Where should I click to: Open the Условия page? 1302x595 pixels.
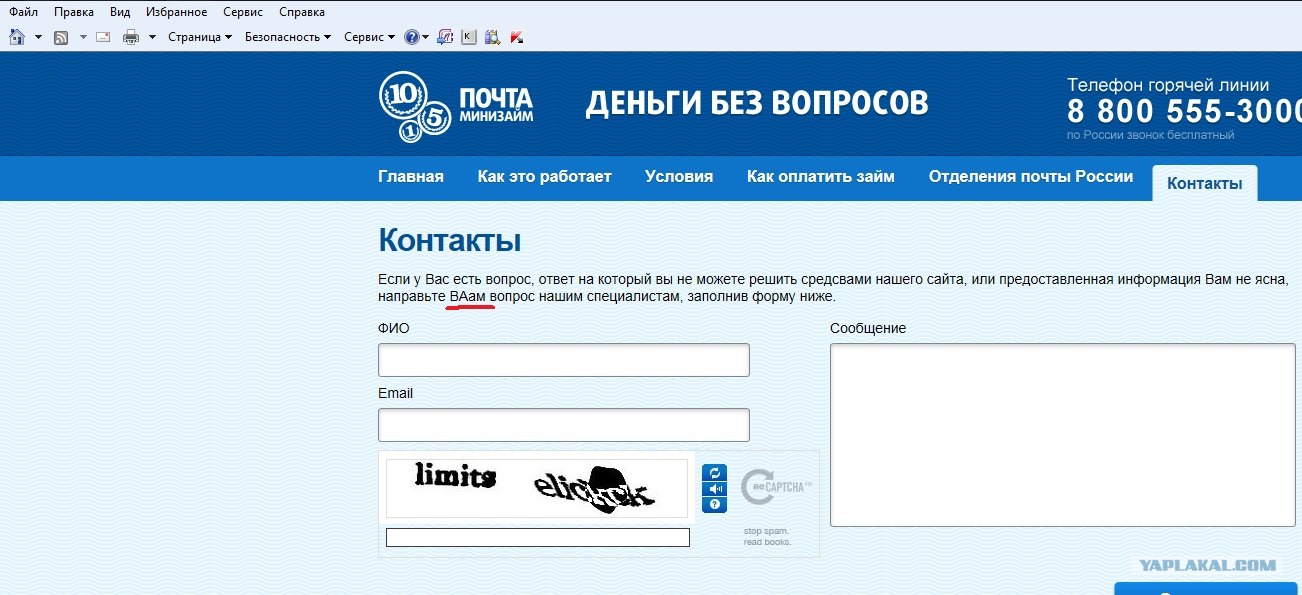coord(679,177)
